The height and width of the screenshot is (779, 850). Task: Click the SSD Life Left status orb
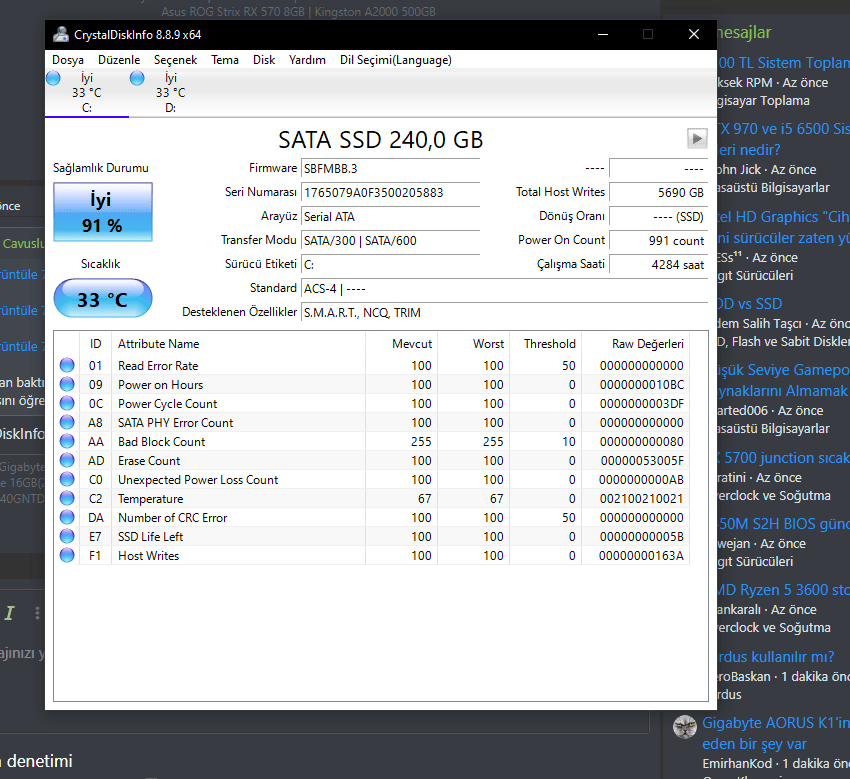(x=67, y=537)
